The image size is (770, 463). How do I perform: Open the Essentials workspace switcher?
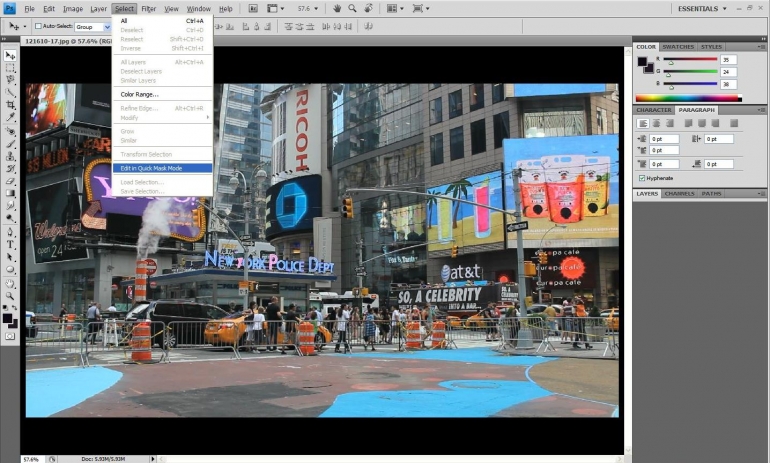pyautogui.click(x=702, y=8)
